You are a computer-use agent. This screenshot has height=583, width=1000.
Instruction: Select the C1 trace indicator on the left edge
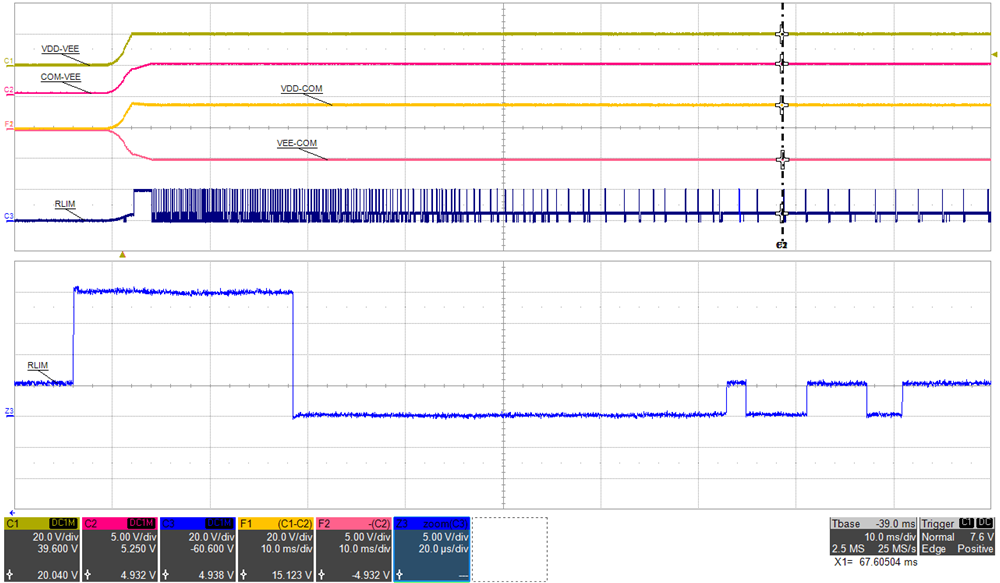(7, 60)
